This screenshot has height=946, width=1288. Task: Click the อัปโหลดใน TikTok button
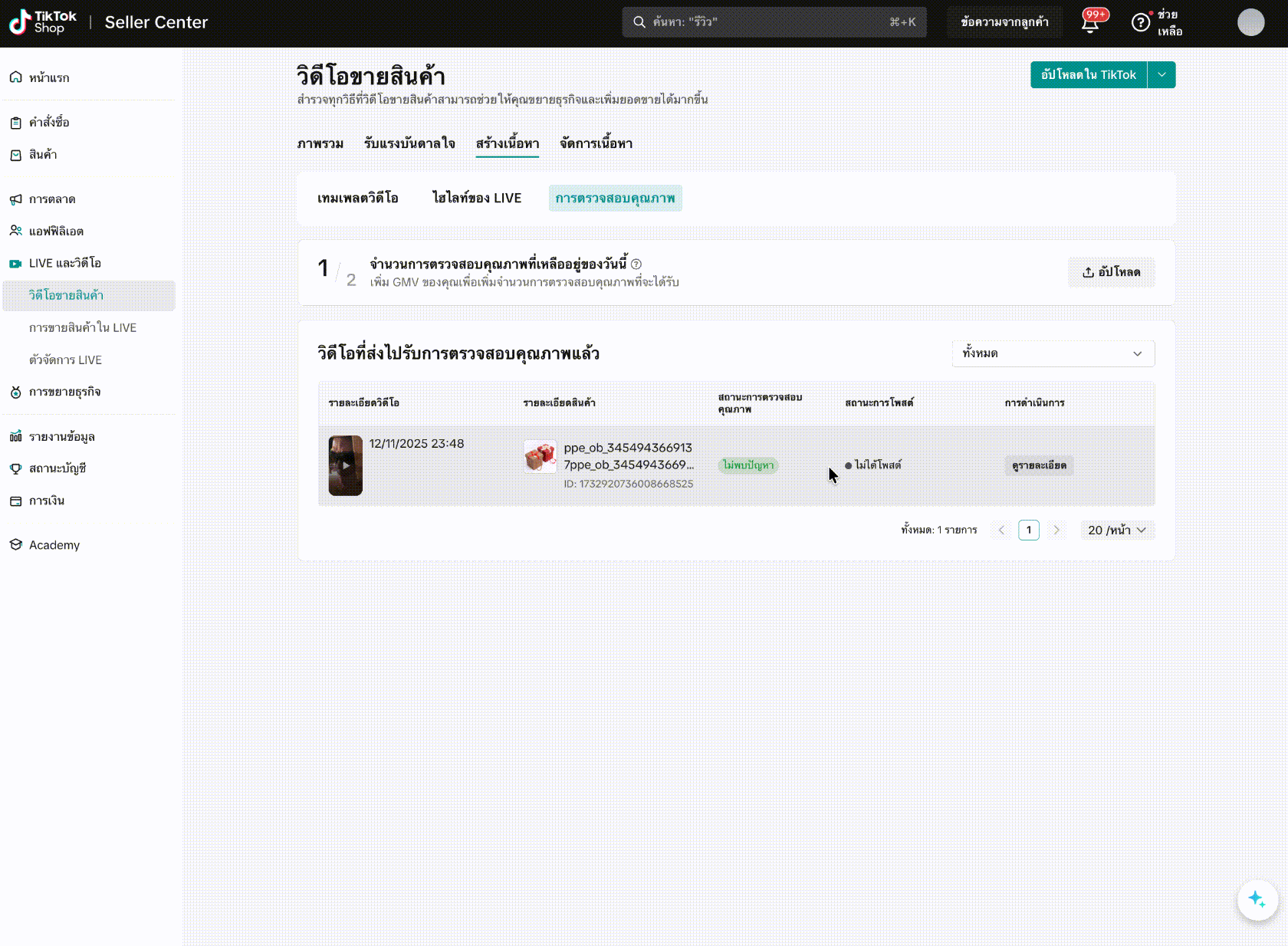pyautogui.click(x=1089, y=75)
